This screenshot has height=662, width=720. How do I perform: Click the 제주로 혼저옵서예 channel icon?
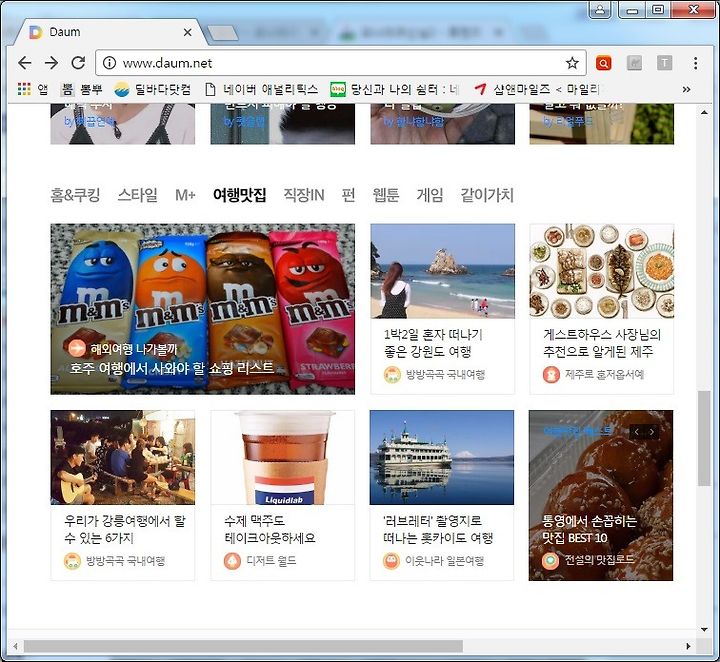pyautogui.click(x=551, y=375)
